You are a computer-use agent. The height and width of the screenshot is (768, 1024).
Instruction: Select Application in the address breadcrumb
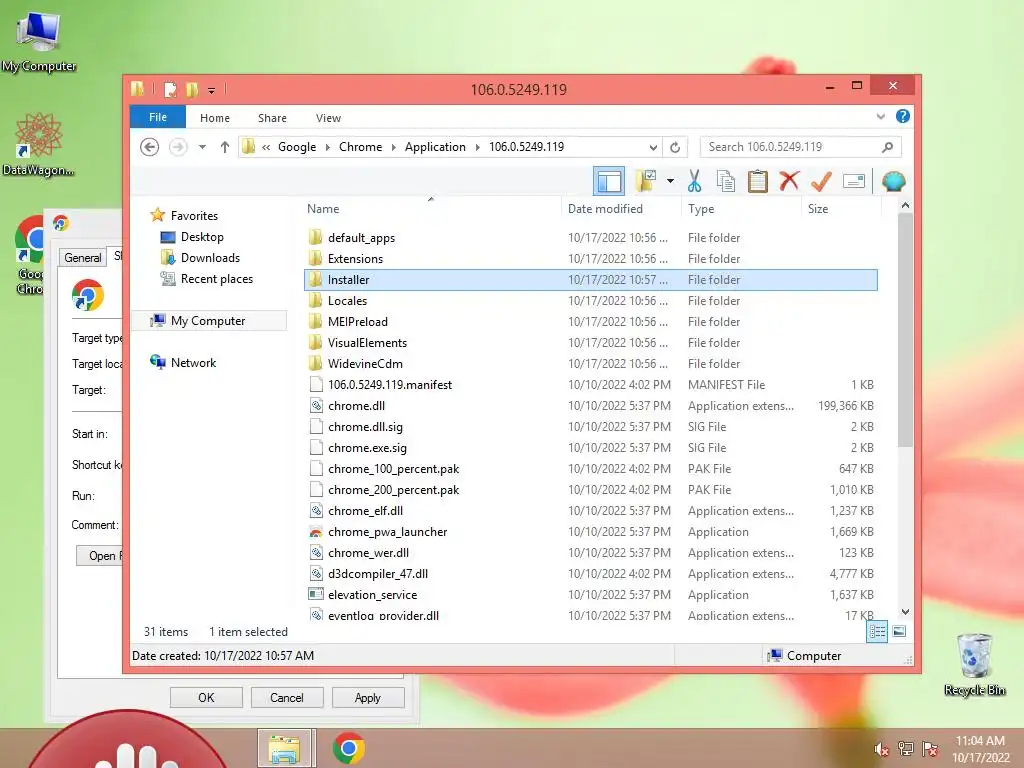pyautogui.click(x=435, y=147)
